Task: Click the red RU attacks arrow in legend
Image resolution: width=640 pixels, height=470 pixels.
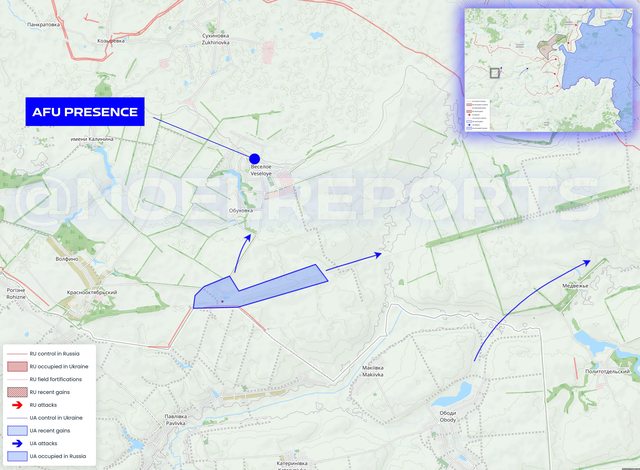Action: pyautogui.click(x=17, y=405)
